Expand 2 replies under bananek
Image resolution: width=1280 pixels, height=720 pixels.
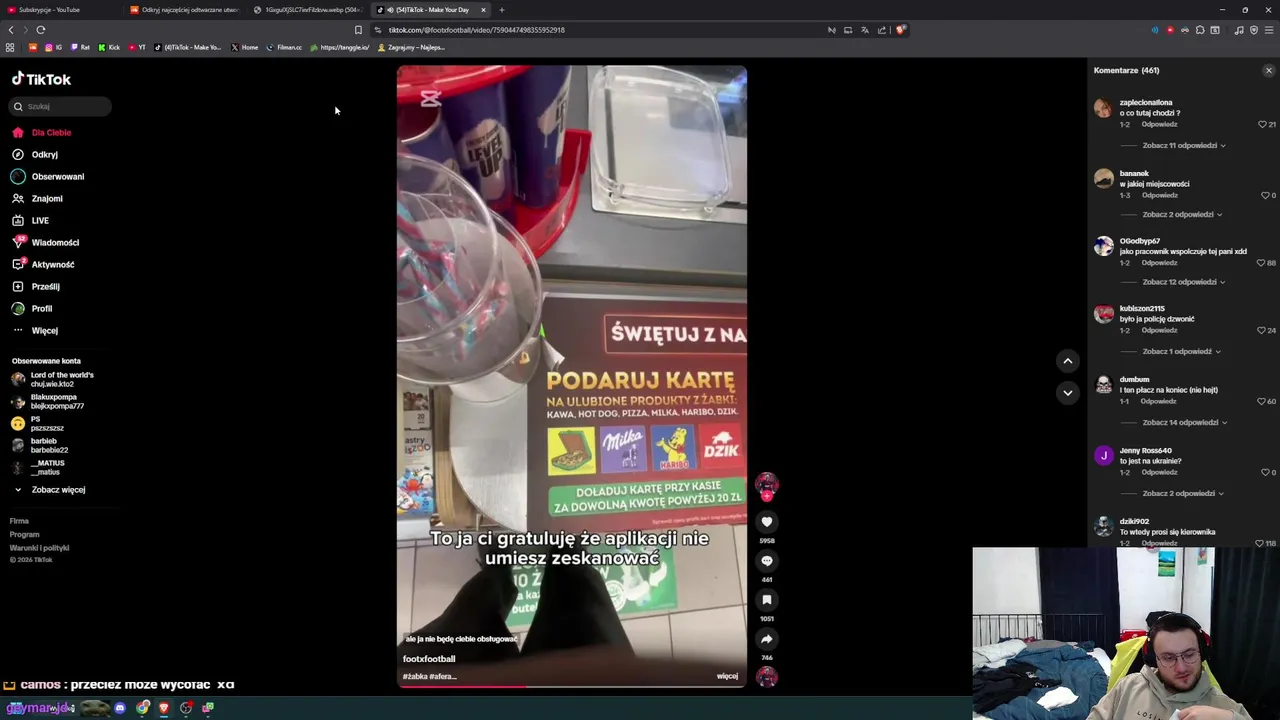point(1182,214)
